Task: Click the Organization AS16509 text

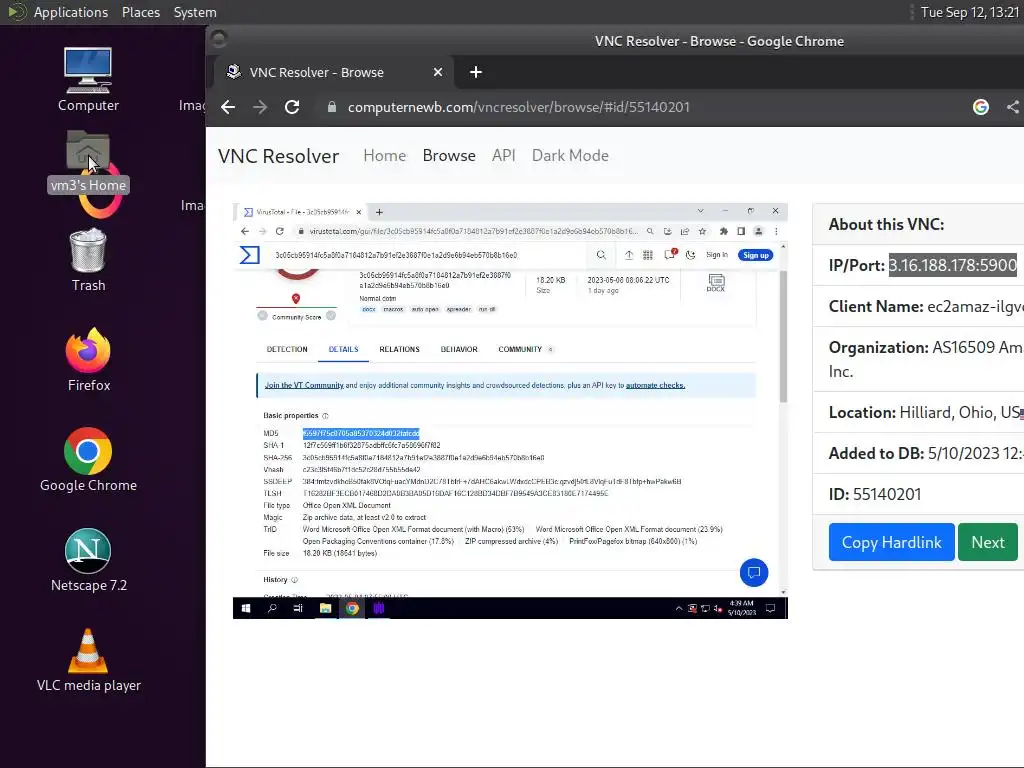Action: click(926, 359)
